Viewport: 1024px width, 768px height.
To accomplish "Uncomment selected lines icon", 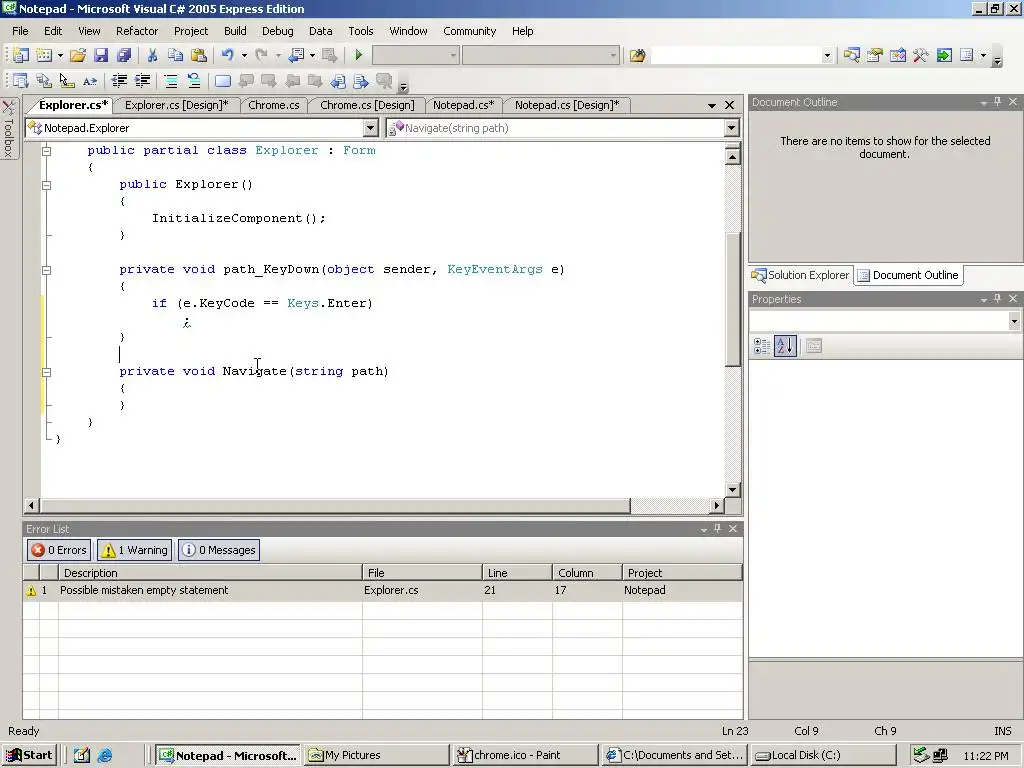I will point(194,81).
